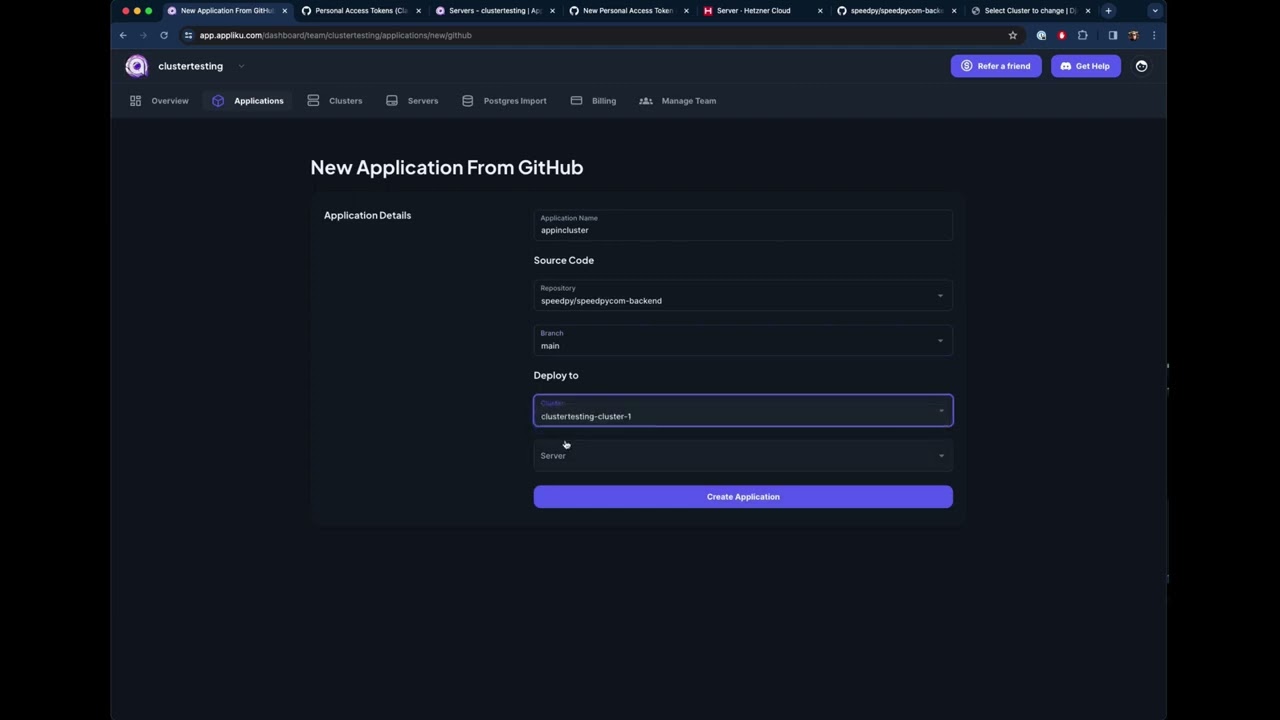Click the red shield extension icon

click(1062, 35)
